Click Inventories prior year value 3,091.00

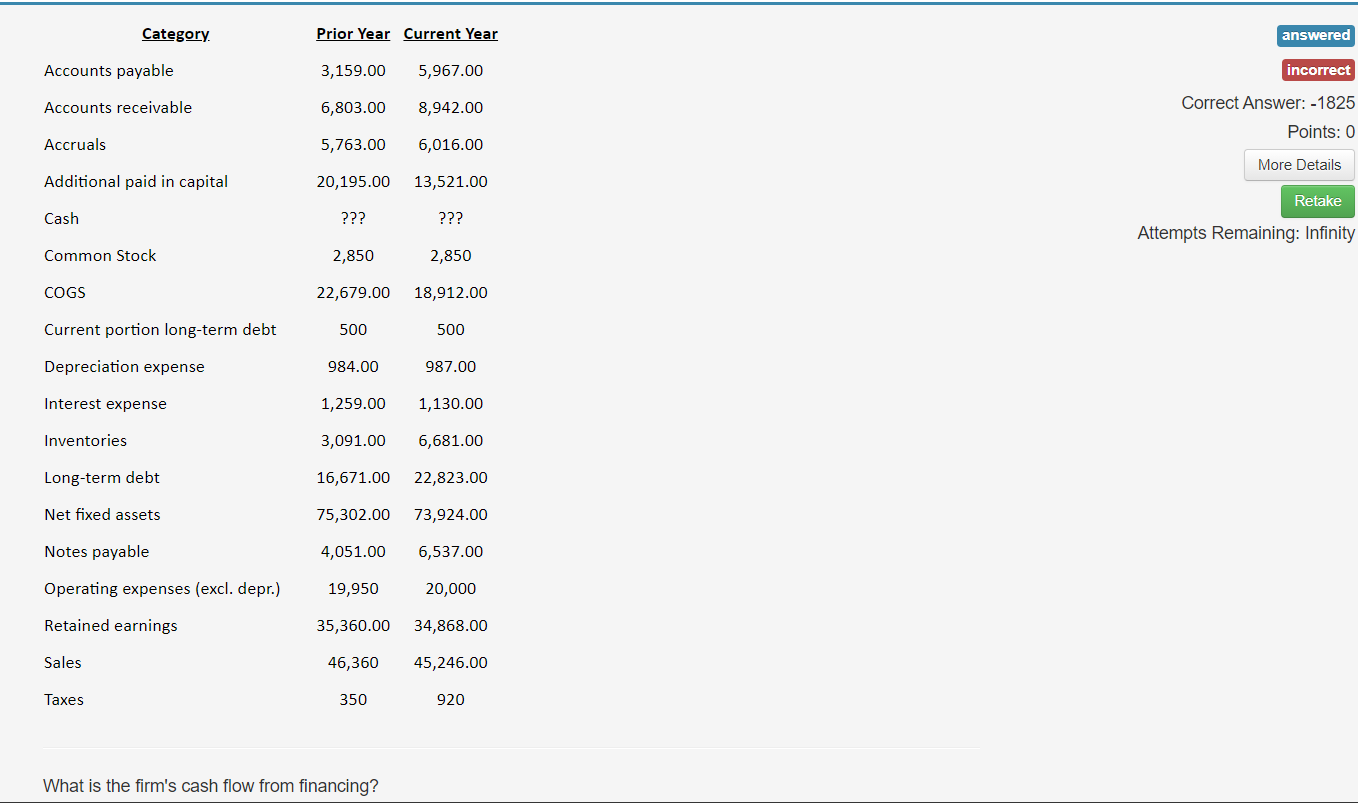pyautogui.click(x=353, y=441)
